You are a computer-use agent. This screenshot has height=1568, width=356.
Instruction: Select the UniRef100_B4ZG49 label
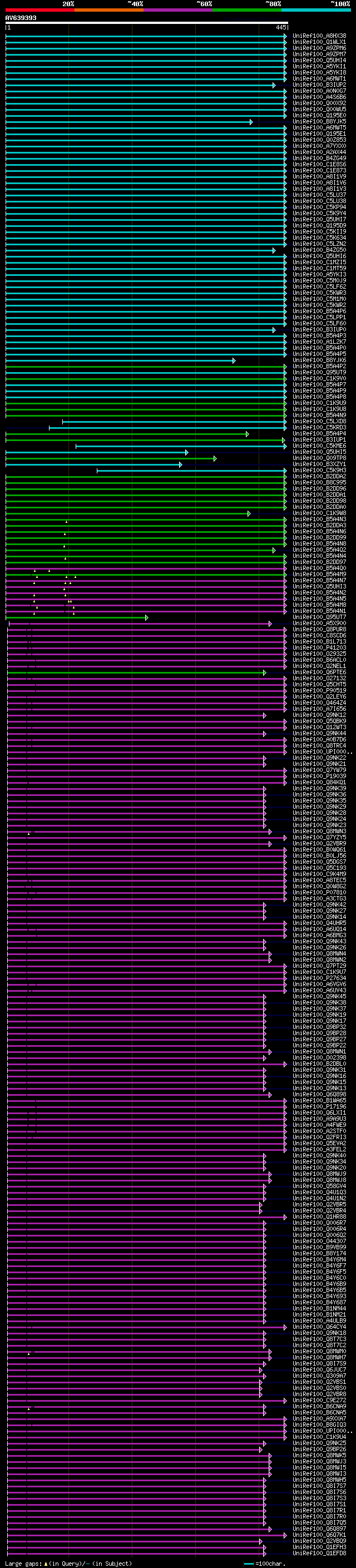click(319, 159)
